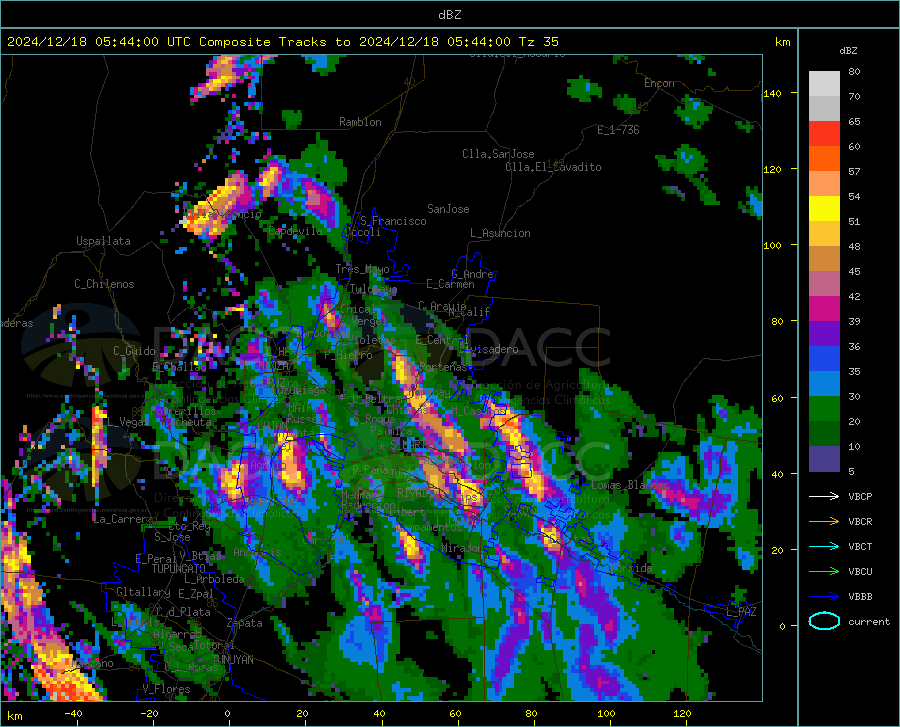Select the dark green 20-10 dBZ swatch
This screenshot has height=727, width=900.
(824, 434)
